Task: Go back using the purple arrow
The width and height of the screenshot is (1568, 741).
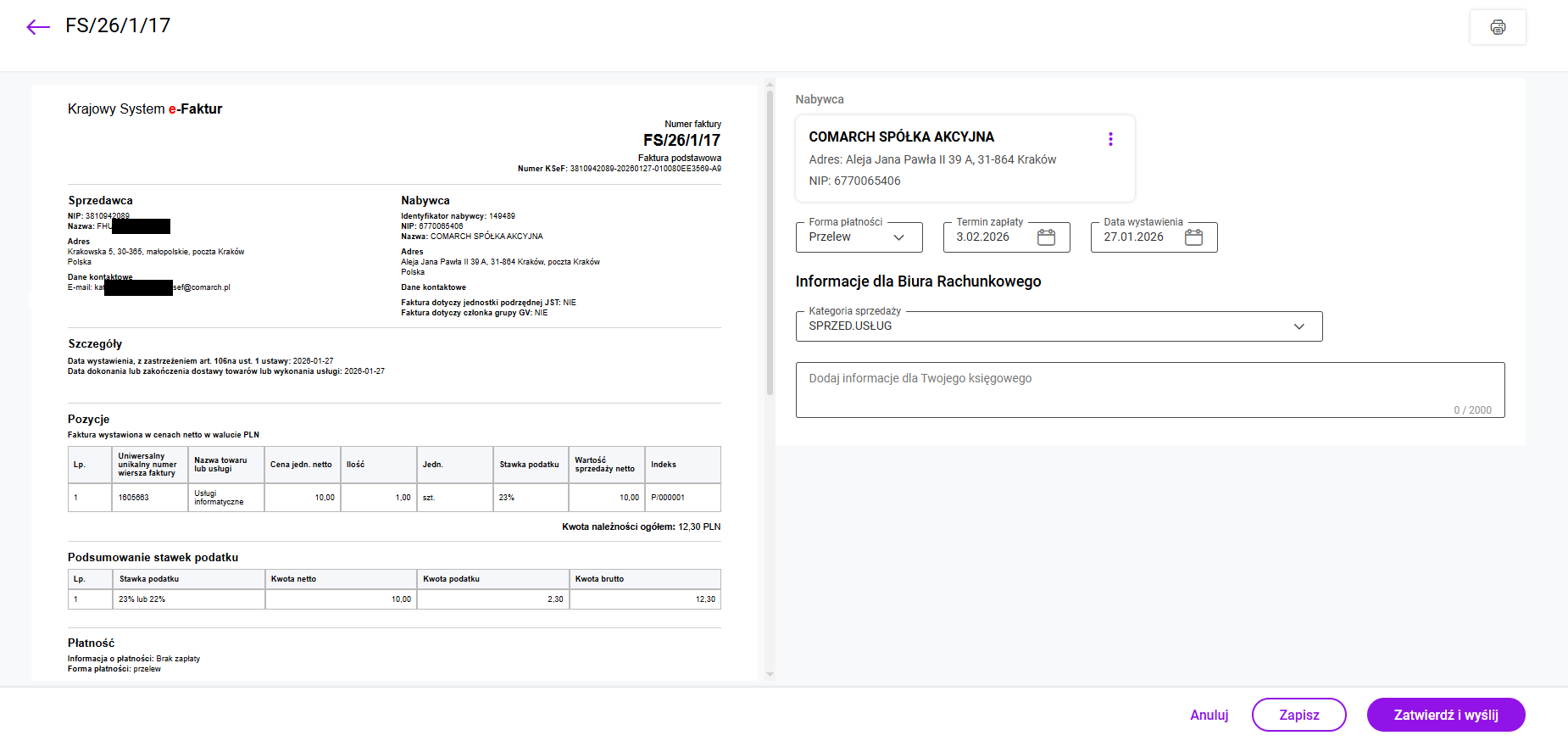Action: tap(38, 27)
